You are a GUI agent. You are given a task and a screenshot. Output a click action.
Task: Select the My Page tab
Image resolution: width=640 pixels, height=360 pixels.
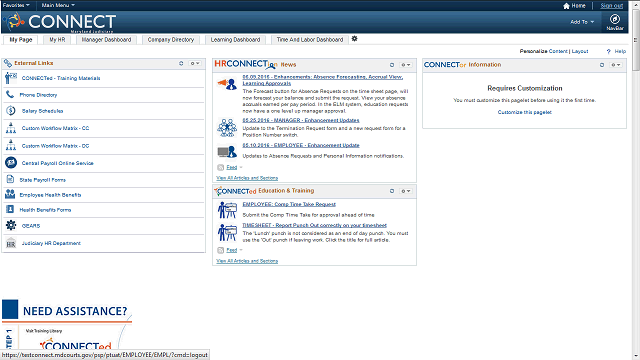(x=20, y=40)
